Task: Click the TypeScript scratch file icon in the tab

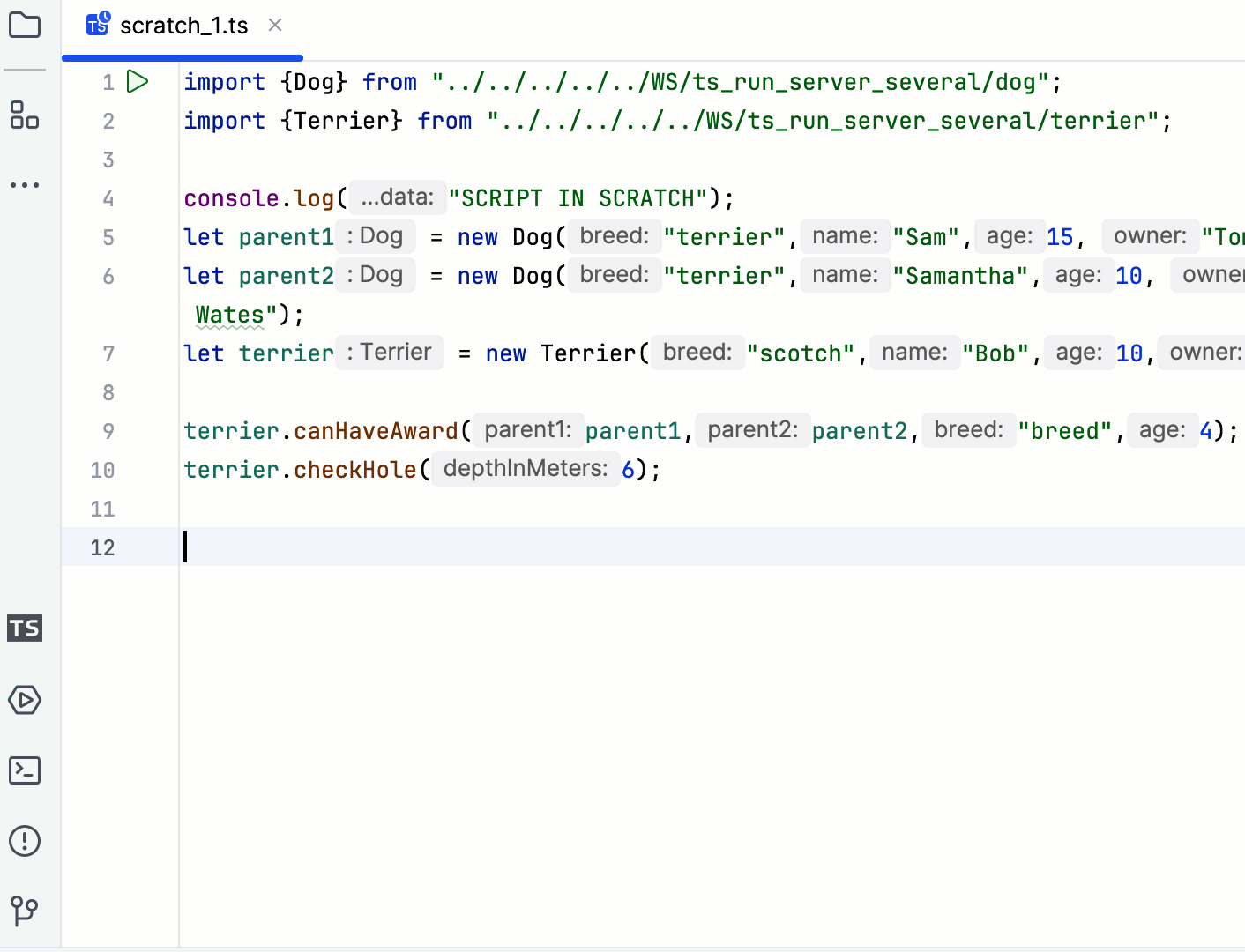Action: pos(97,25)
